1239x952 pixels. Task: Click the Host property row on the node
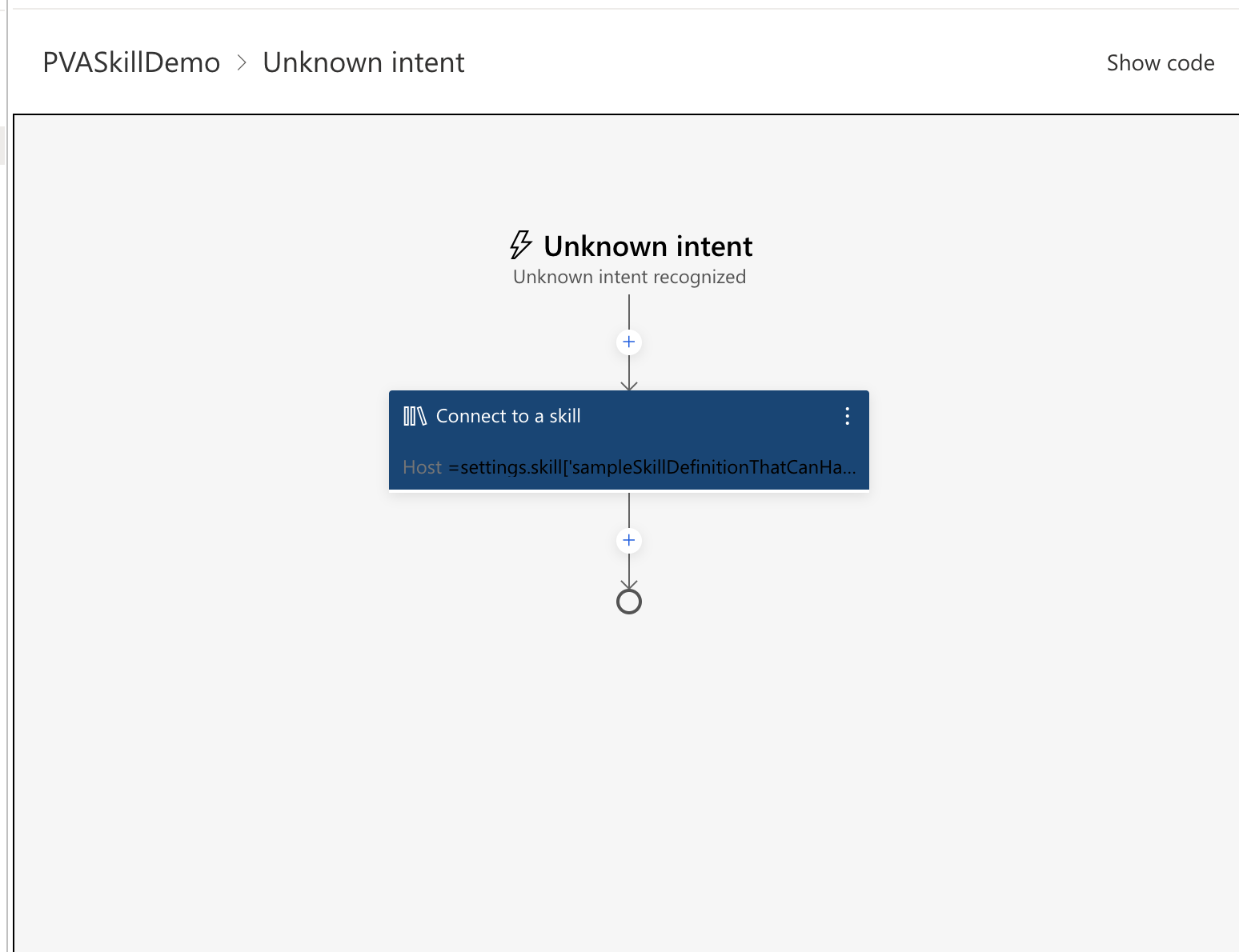pyautogui.click(x=422, y=467)
